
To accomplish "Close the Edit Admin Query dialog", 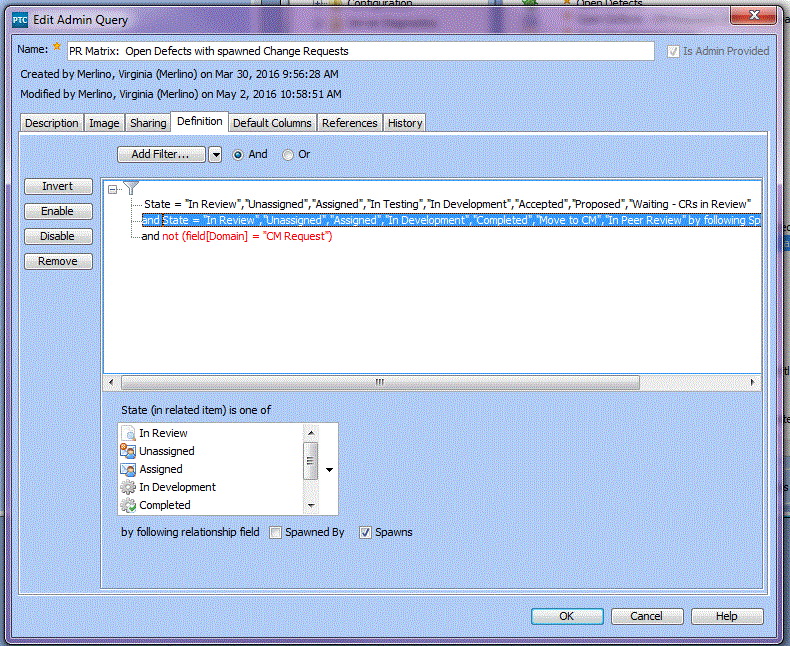I will point(754,16).
